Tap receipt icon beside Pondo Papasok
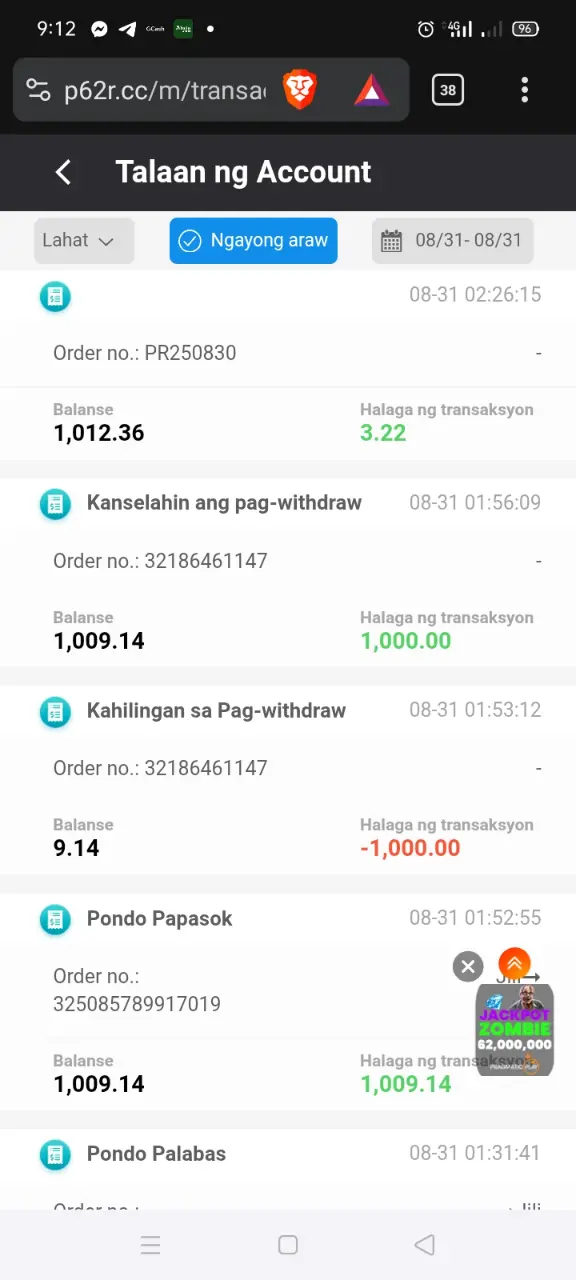Image resolution: width=576 pixels, height=1280 pixels. point(55,919)
